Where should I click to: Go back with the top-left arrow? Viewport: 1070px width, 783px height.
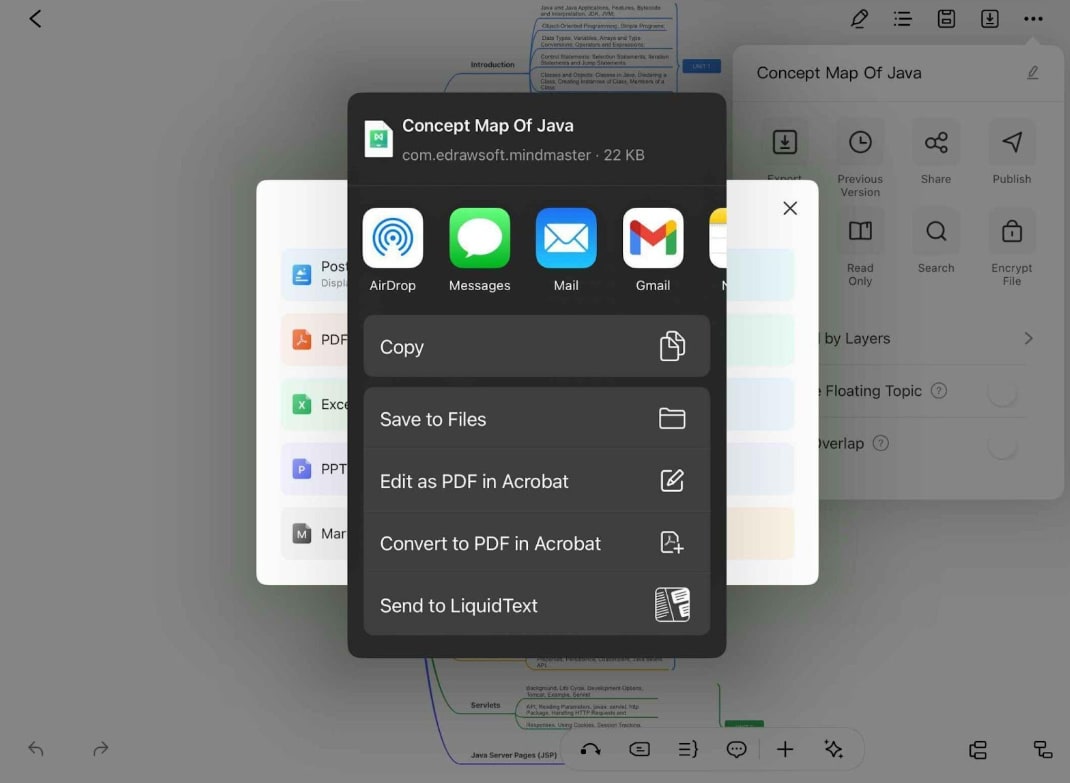tap(35, 19)
